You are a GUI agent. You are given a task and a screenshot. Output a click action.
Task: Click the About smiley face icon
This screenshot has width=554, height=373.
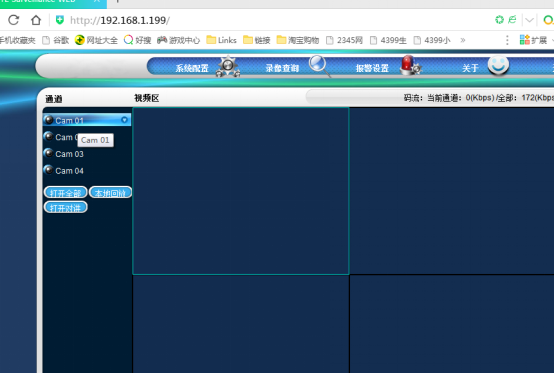pyautogui.click(x=498, y=65)
